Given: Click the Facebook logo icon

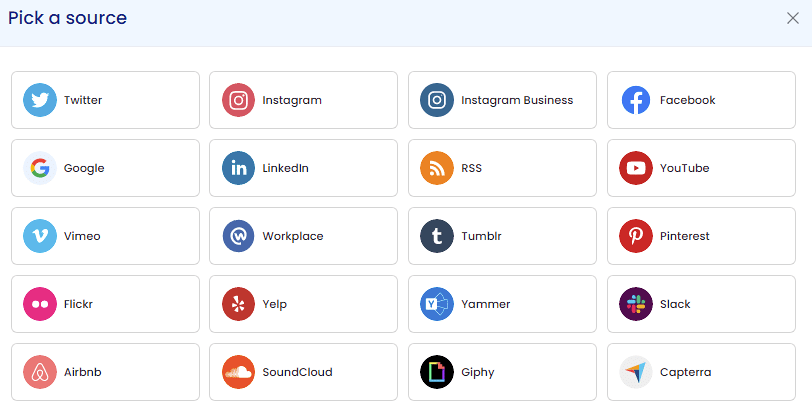Looking at the screenshot, I should tap(636, 100).
